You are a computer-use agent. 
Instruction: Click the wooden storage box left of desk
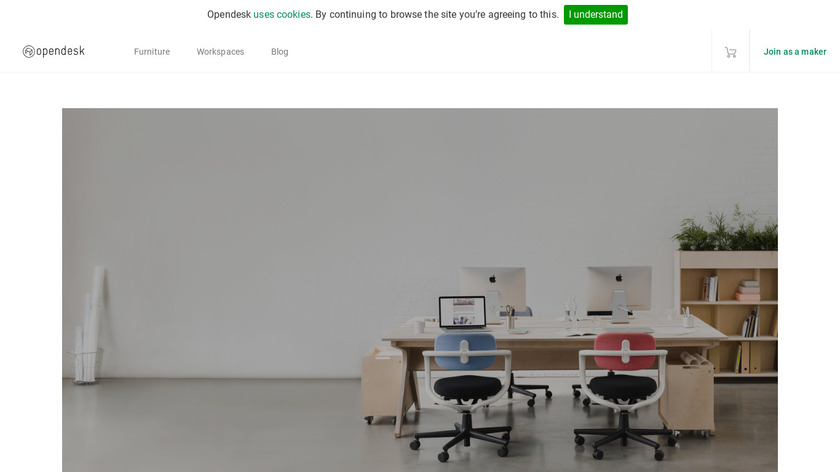point(383,384)
